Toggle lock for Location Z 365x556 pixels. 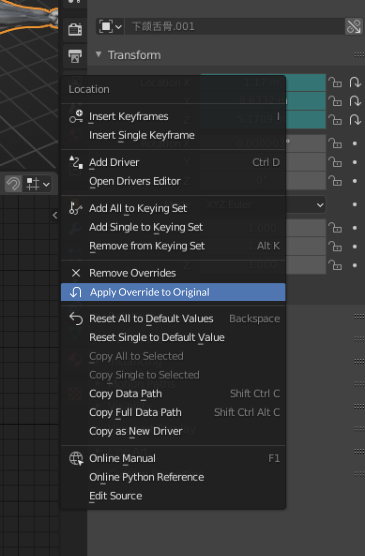point(335,120)
